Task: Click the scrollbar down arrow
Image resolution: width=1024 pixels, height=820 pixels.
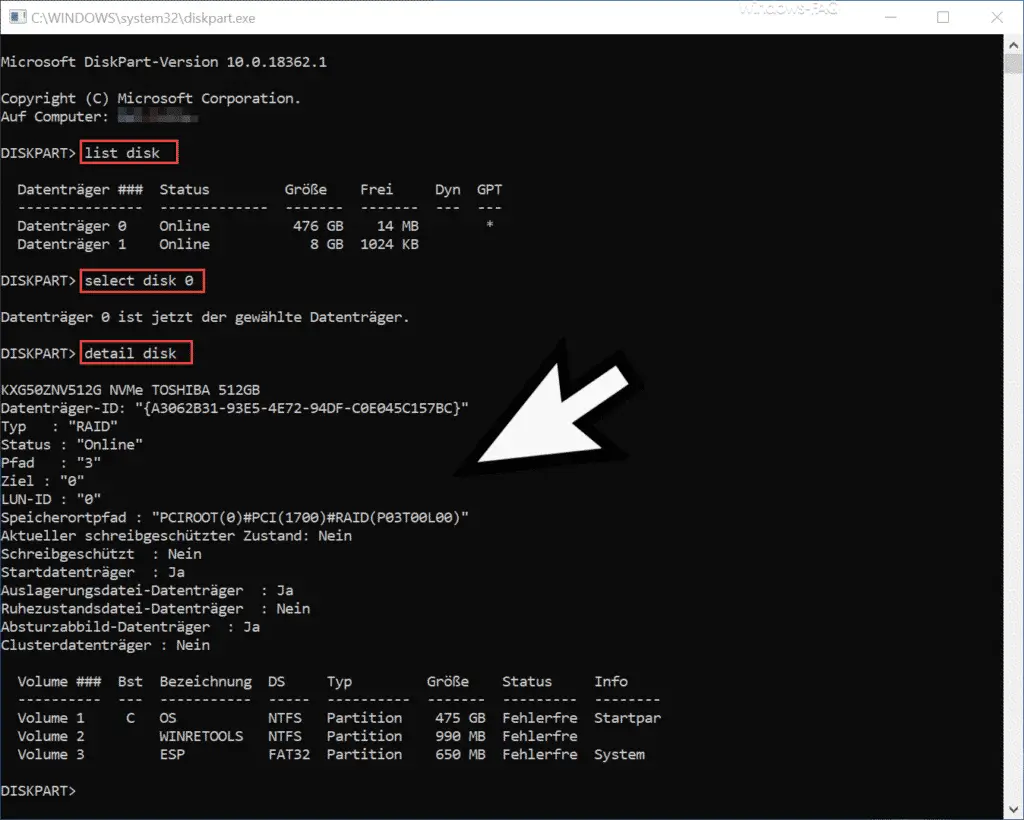Action: 1014,810
